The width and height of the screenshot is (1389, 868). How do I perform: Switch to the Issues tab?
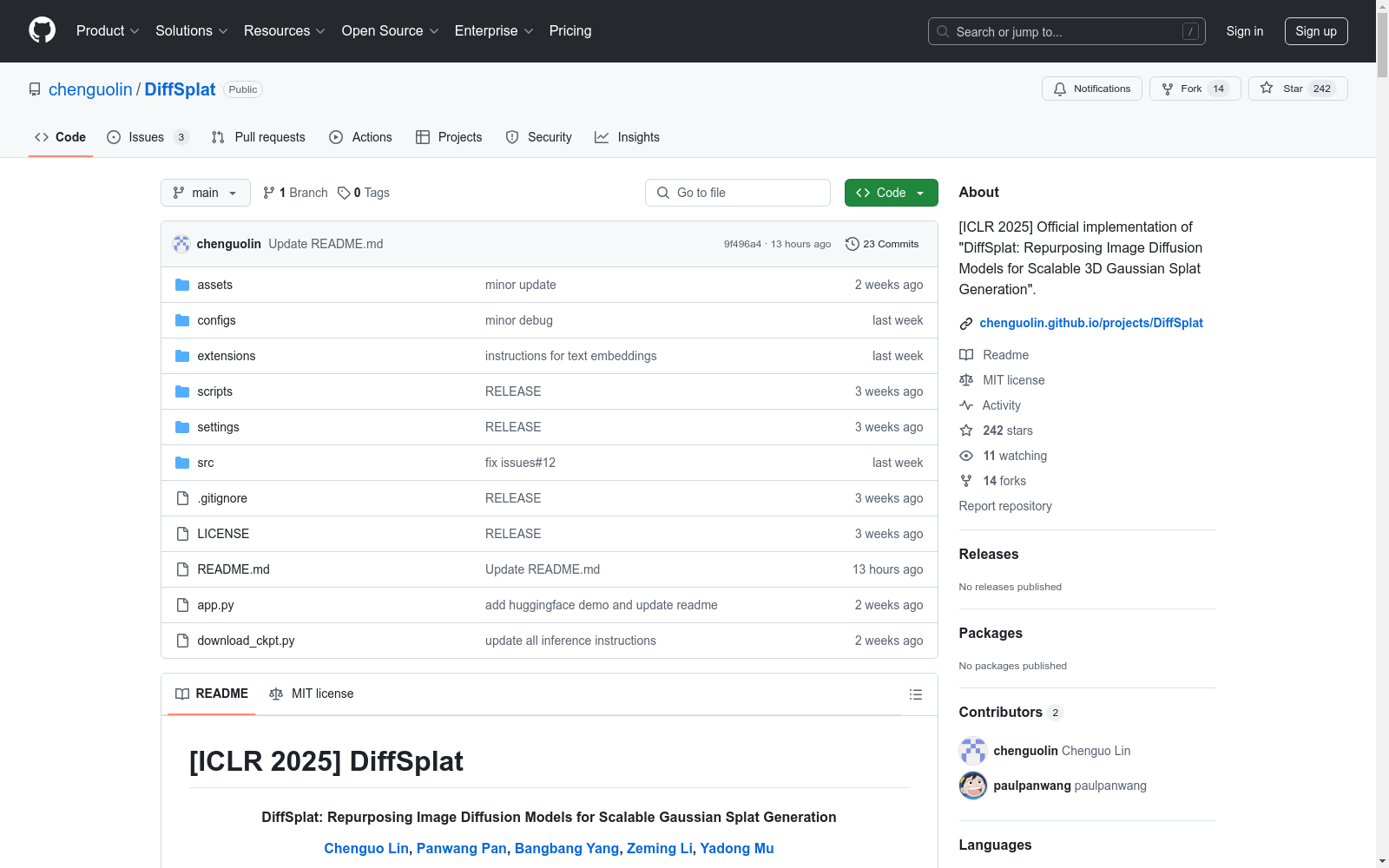[x=148, y=137]
